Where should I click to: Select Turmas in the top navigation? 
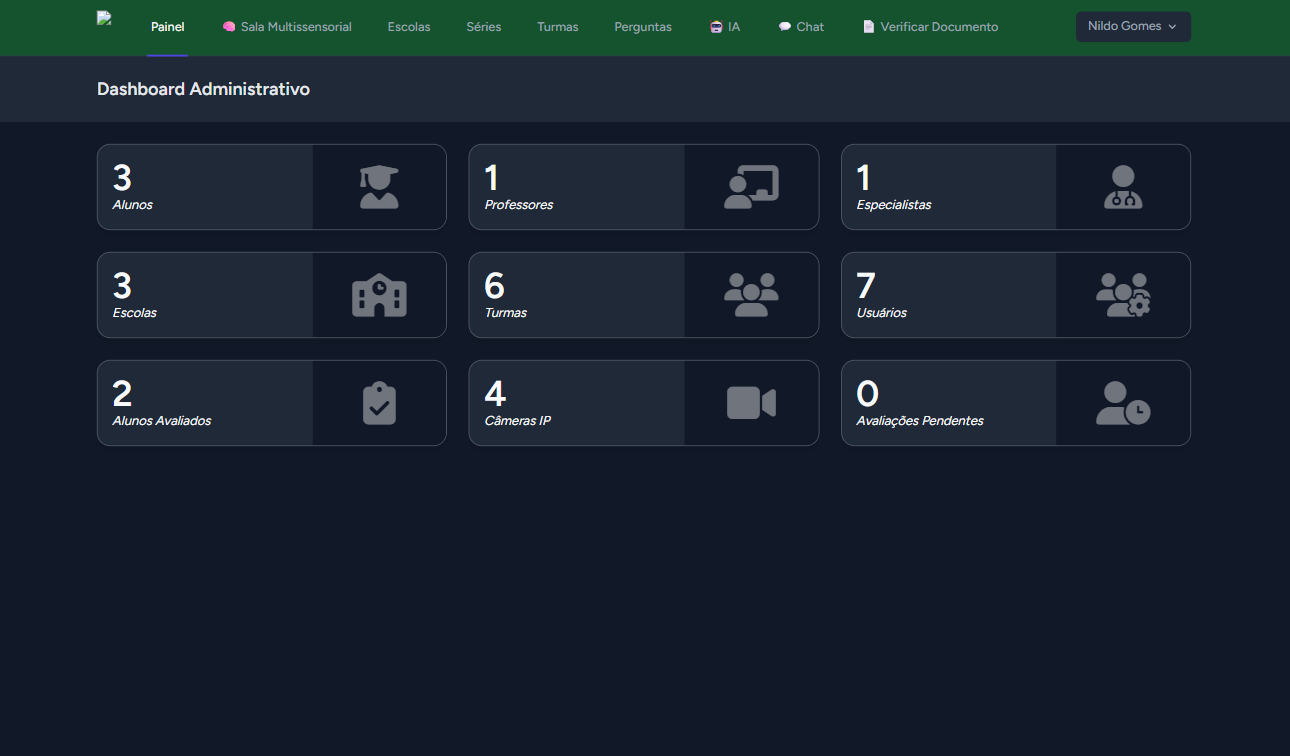coord(557,27)
